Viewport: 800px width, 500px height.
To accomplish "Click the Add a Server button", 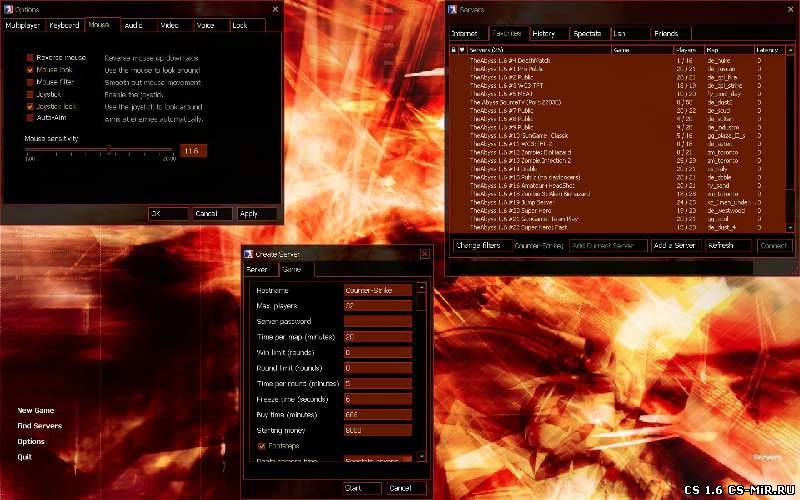I will 676,245.
